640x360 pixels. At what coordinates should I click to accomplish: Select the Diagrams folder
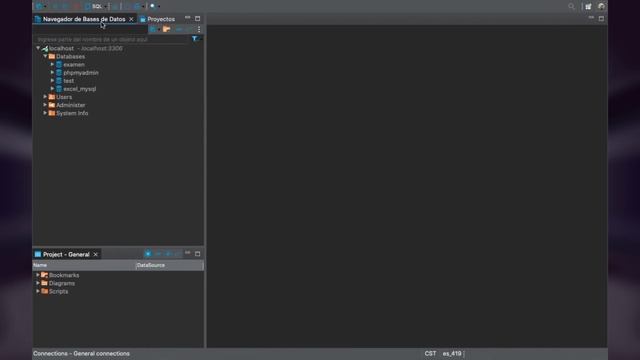62,284
